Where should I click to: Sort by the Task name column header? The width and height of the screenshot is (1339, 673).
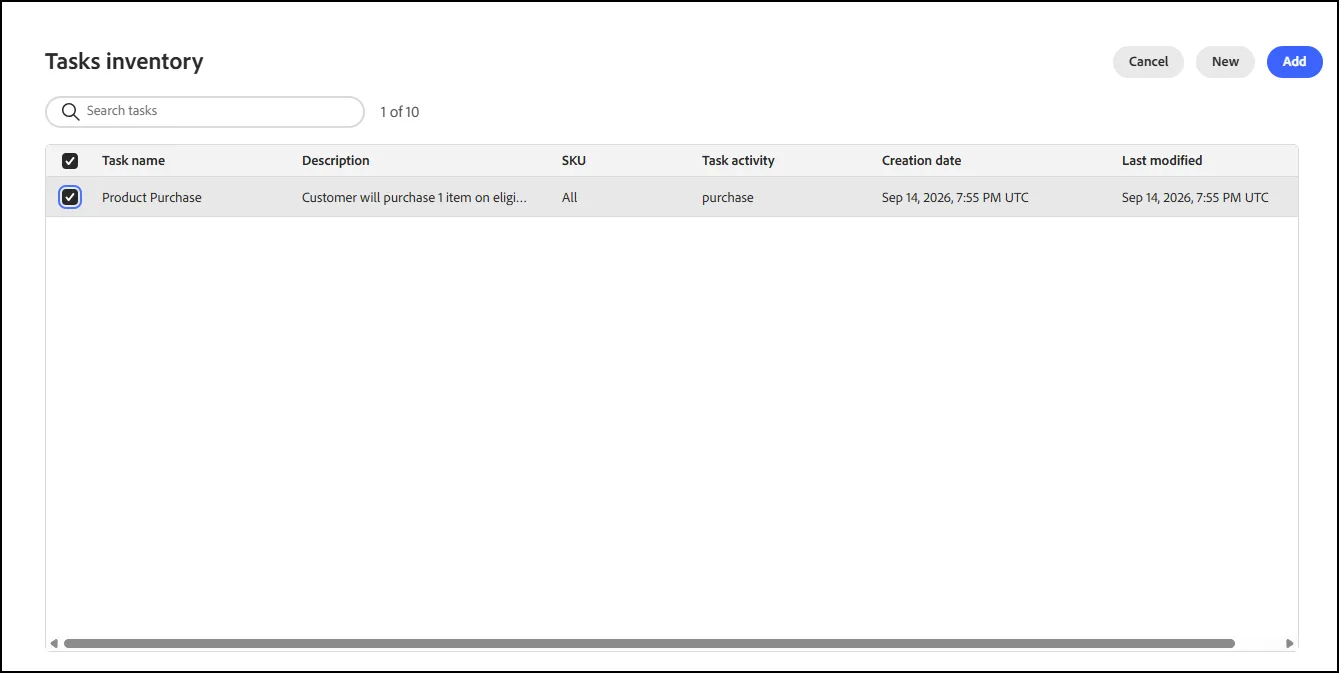pos(133,161)
